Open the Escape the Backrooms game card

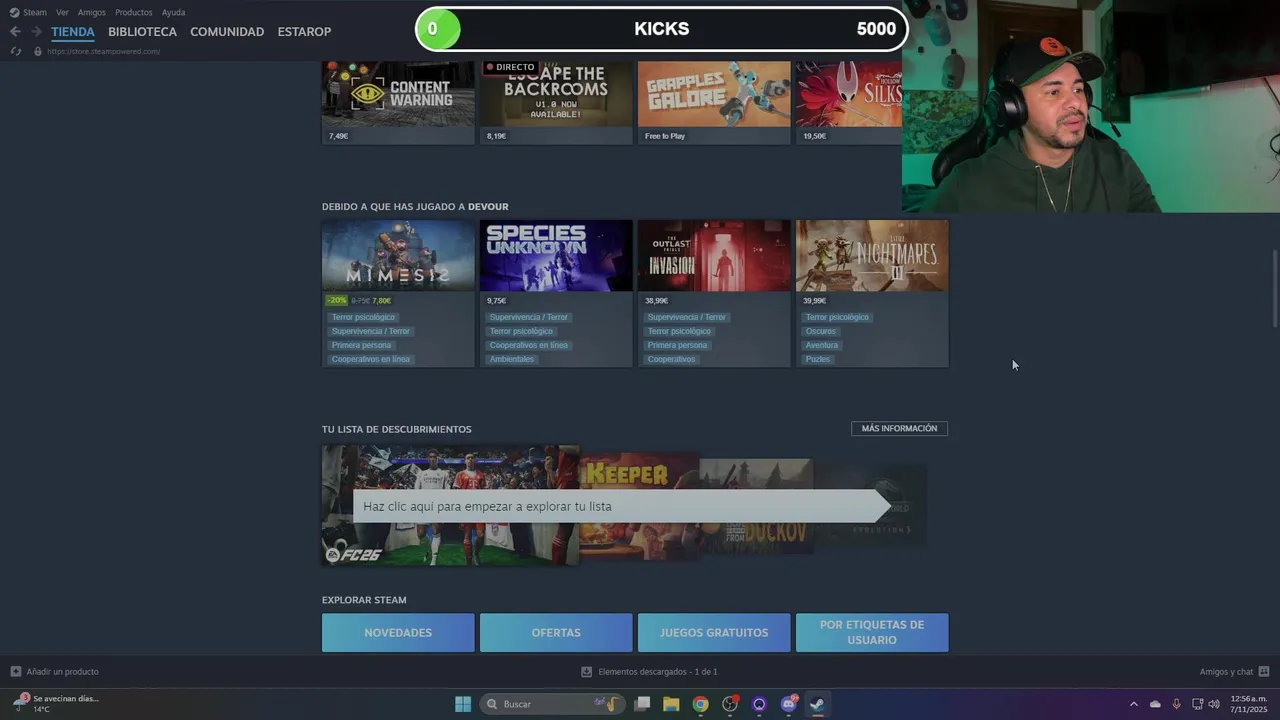[x=556, y=102]
